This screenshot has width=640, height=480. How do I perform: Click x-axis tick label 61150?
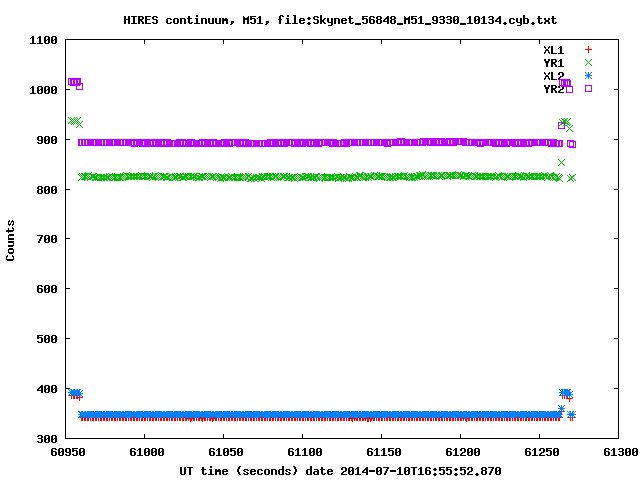coord(383,452)
